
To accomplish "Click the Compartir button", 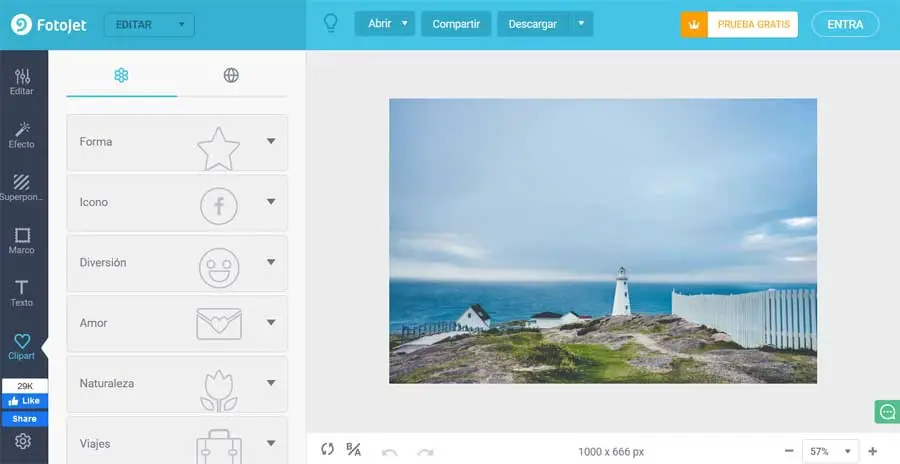I will coord(456,24).
